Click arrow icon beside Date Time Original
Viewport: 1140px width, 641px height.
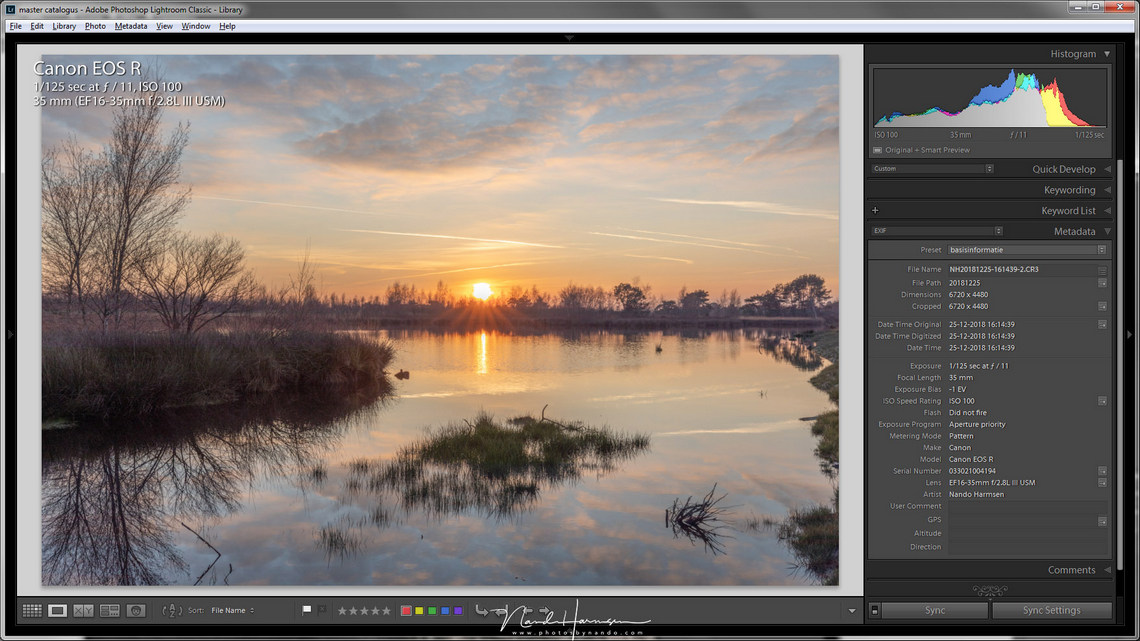click(1102, 324)
